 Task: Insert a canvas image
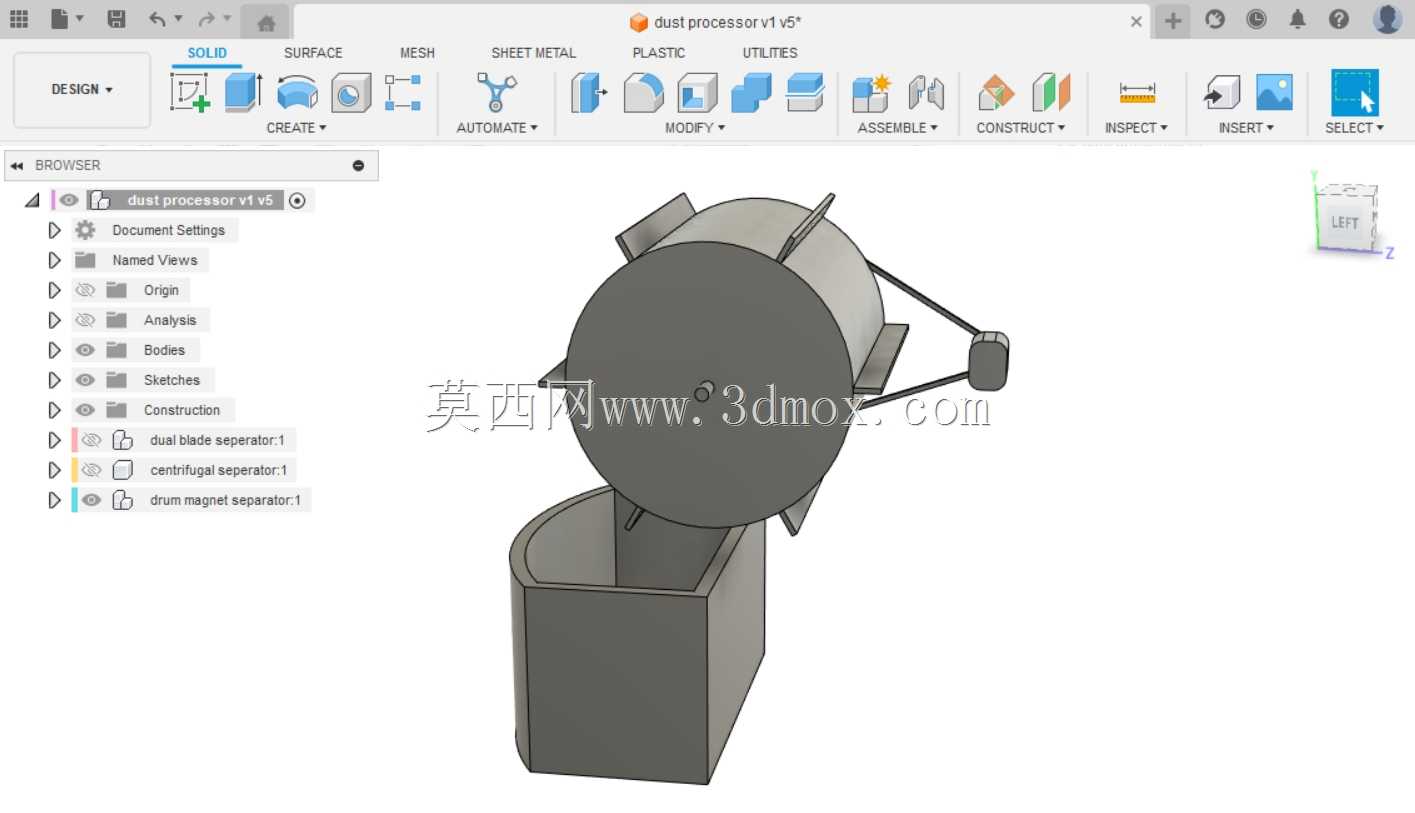point(1274,93)
